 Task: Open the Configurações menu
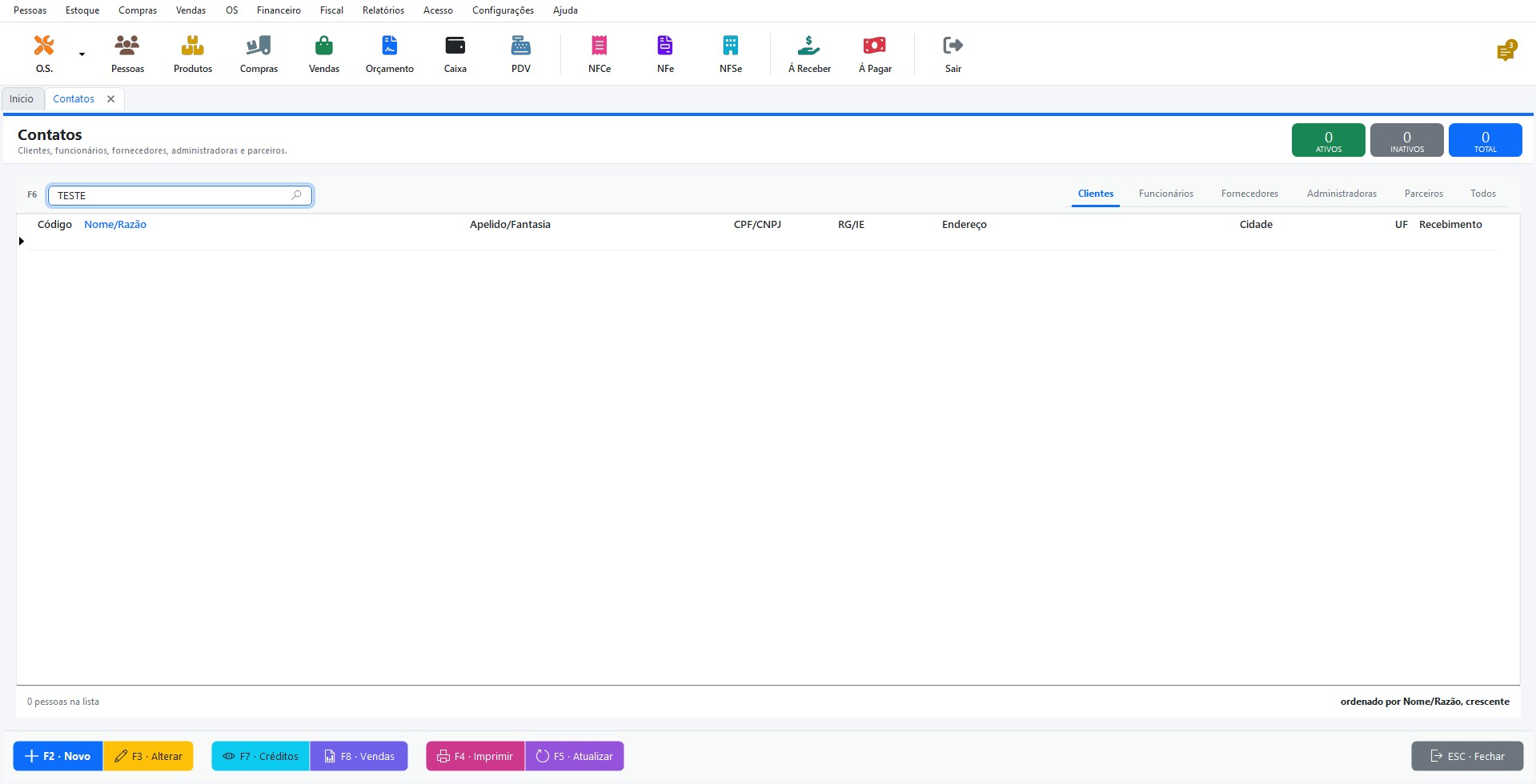pos(503,10)
